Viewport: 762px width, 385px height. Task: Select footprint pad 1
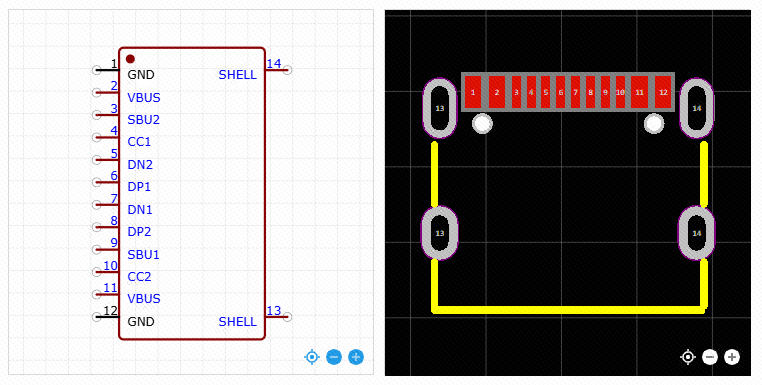click(473, 92)
